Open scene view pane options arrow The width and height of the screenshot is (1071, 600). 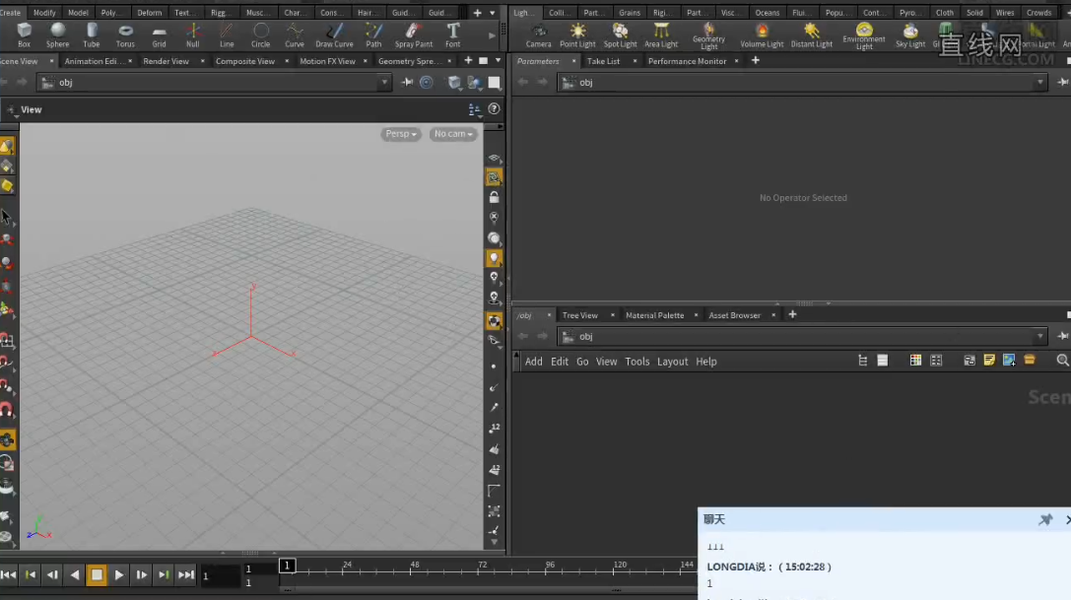tap(498, 61)
